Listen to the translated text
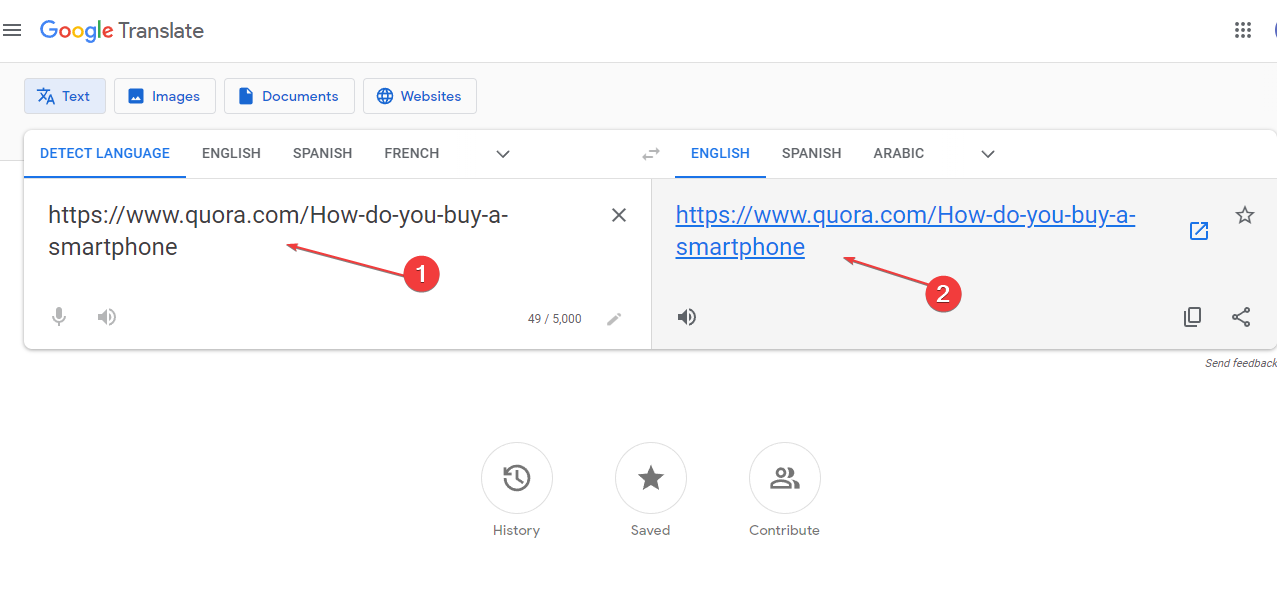 click(x=687, y=317)
